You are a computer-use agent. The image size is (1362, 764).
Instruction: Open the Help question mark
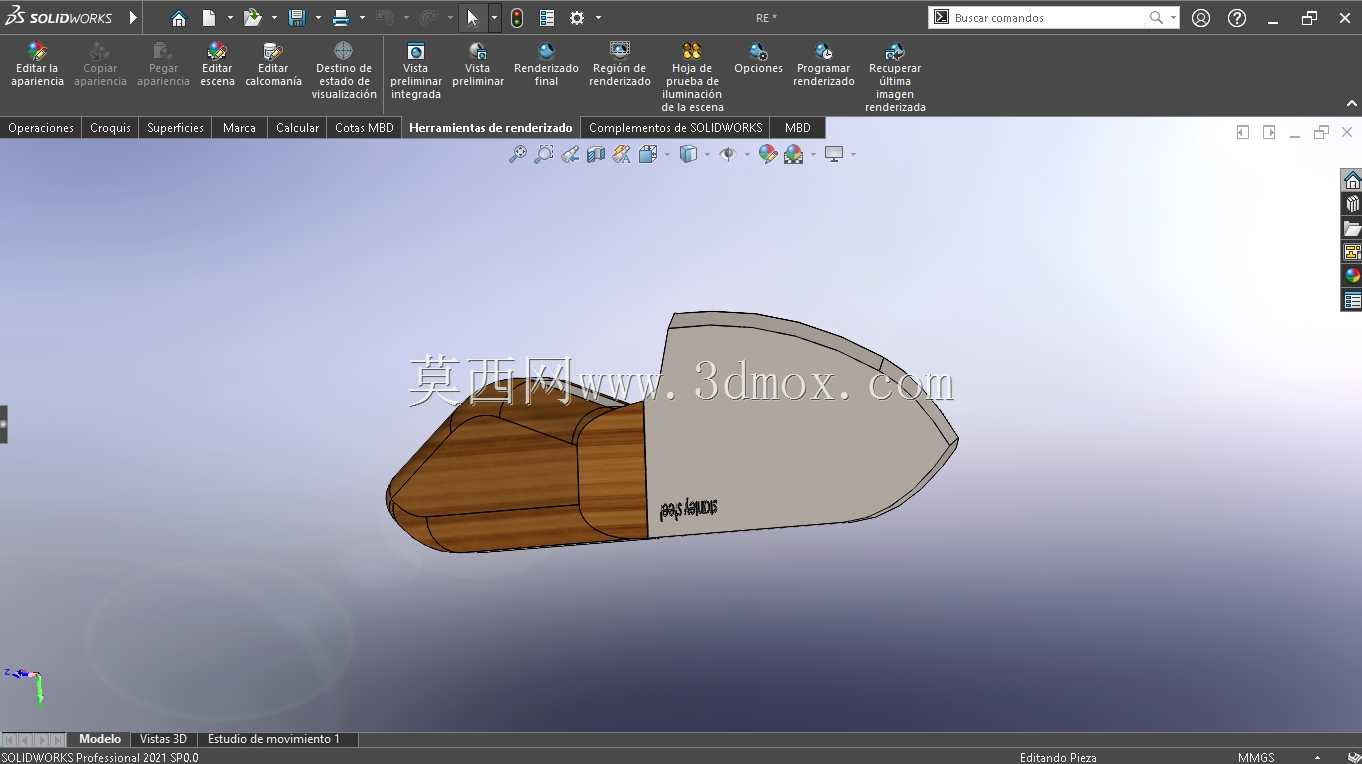[1237, 18]
